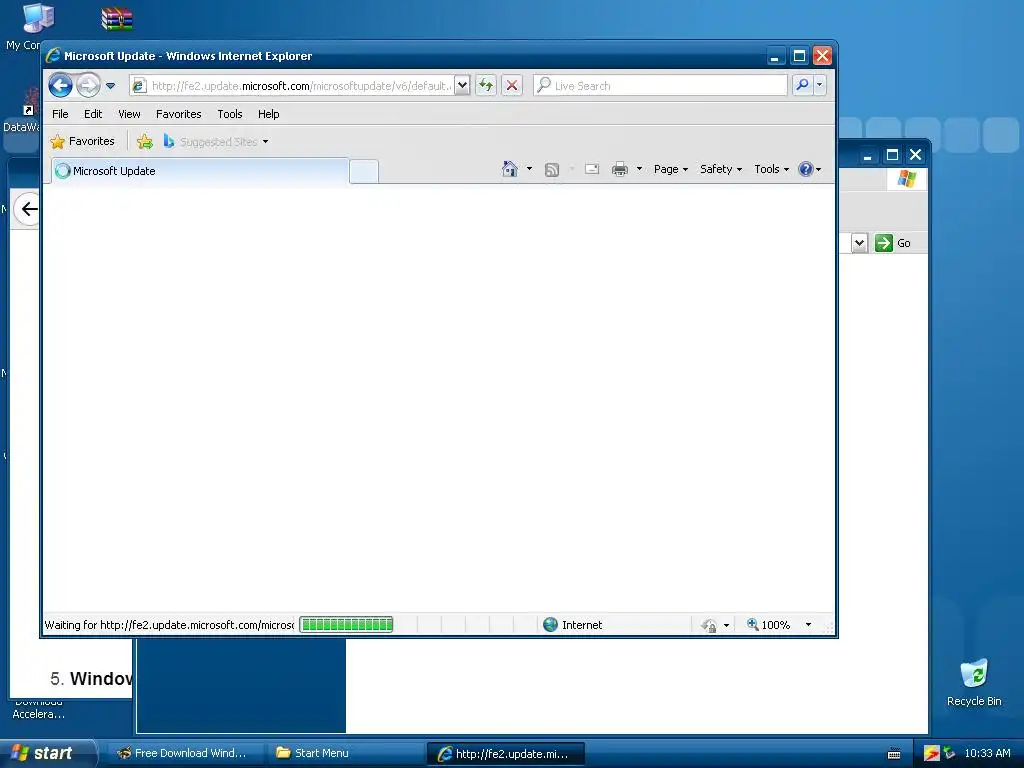Open the recent pages dropdown arrow
This screenshot has height=768, width=1024.
point(110,86)
